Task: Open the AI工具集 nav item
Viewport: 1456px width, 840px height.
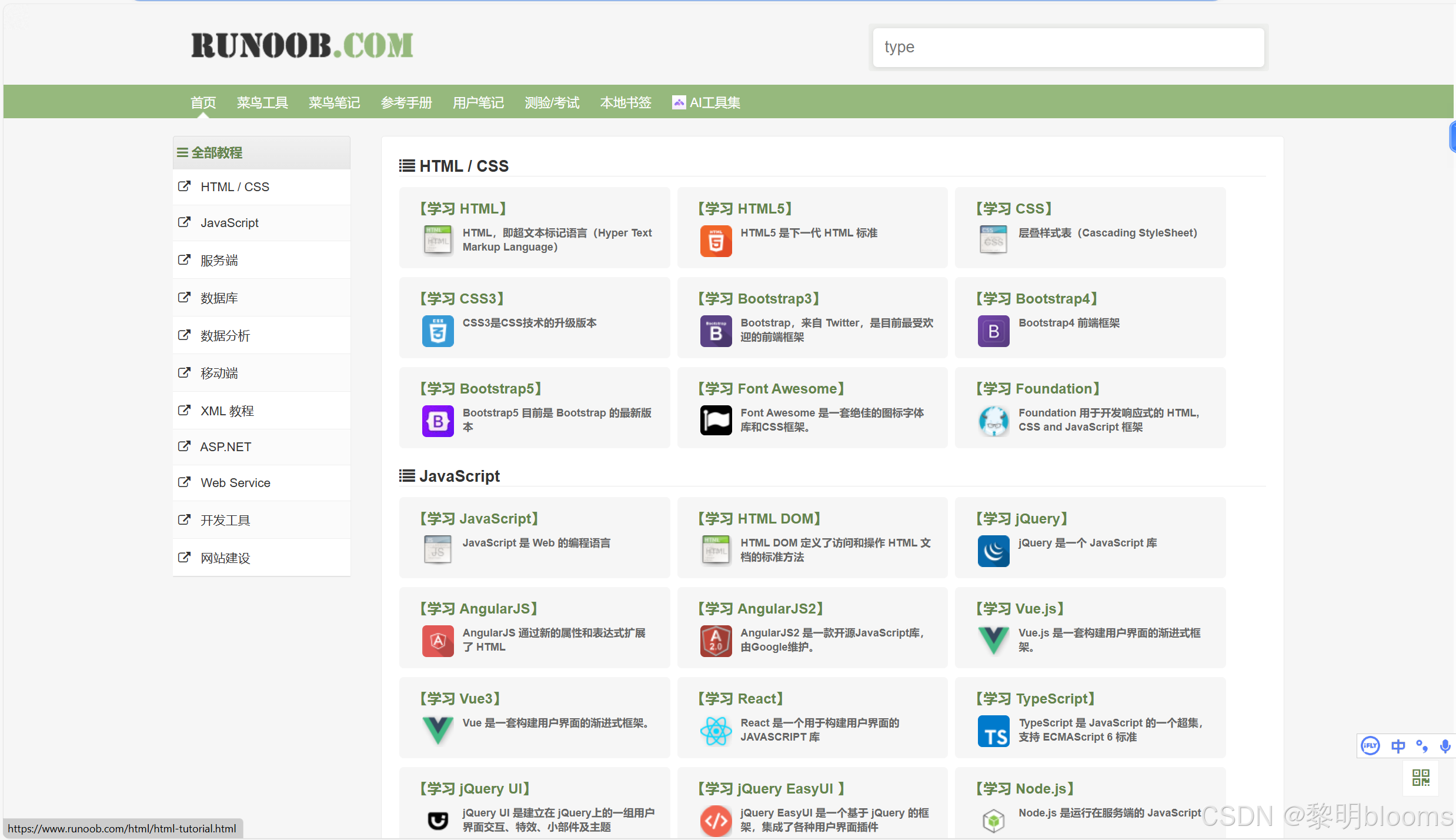Action: click(x=706, y=102)
